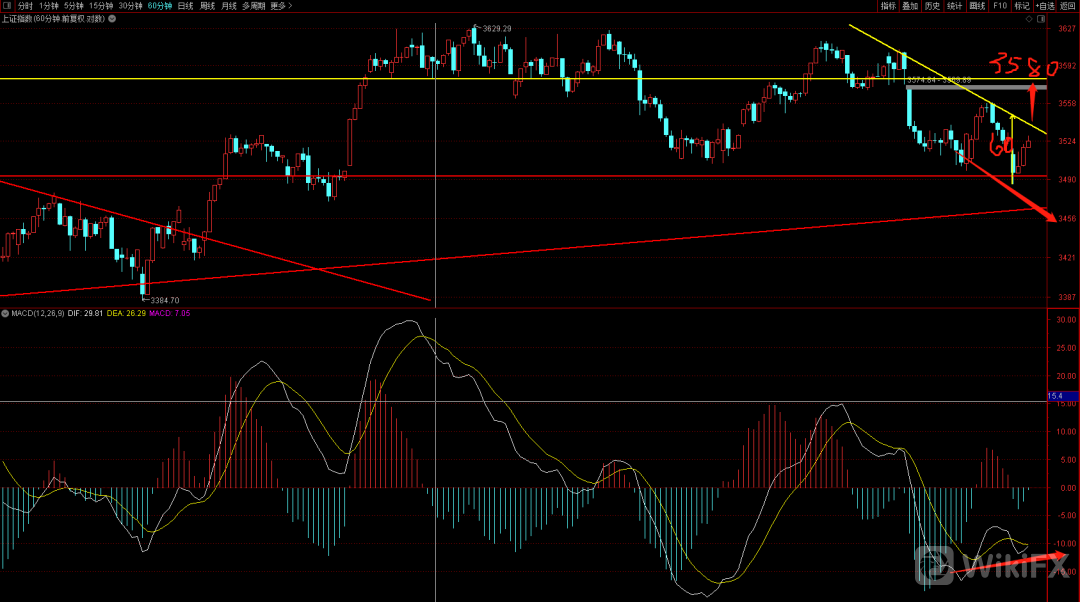Click the left sidebar panel toggle icon
This screenshot has width=1080, height=602.
[x=7, y=6]
